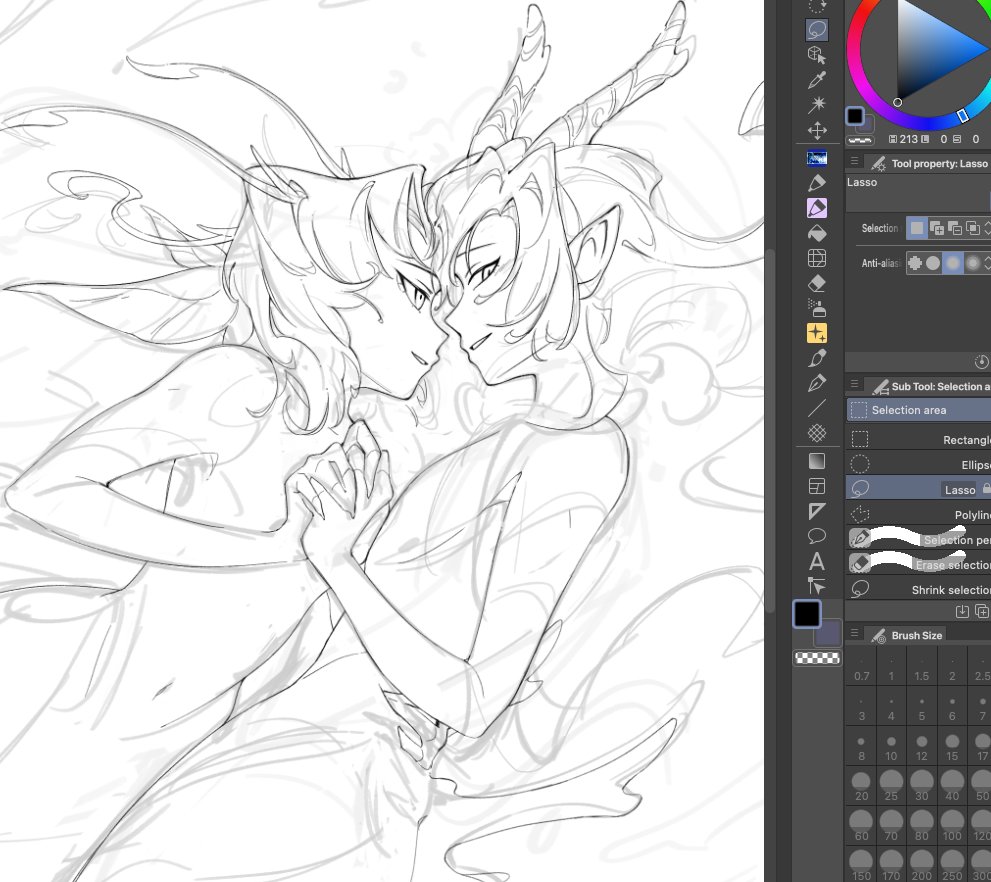
Task: Open the Tool property panel hamburger menu
Action: (856, 162)
